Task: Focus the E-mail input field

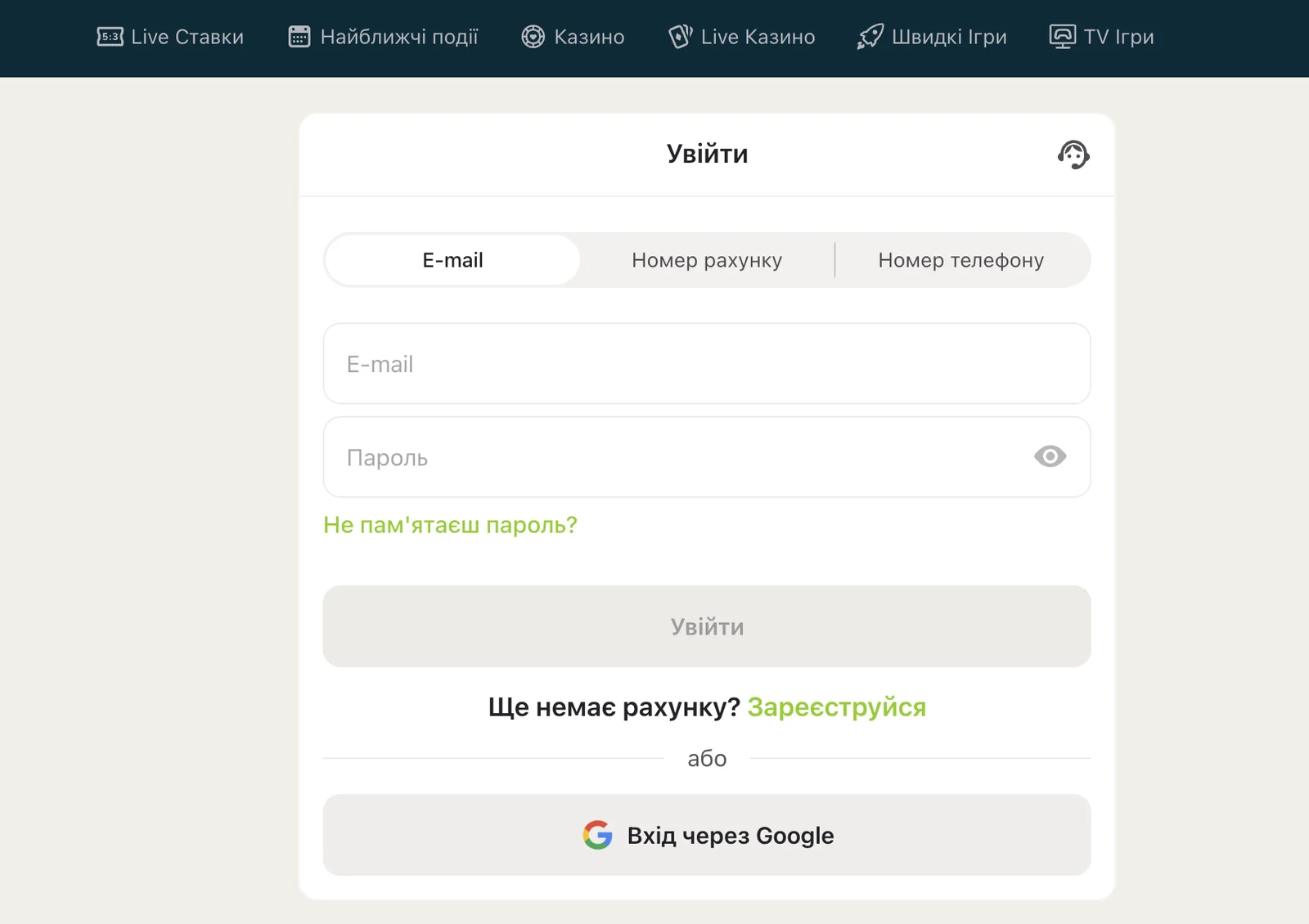Action: point(707,364)
